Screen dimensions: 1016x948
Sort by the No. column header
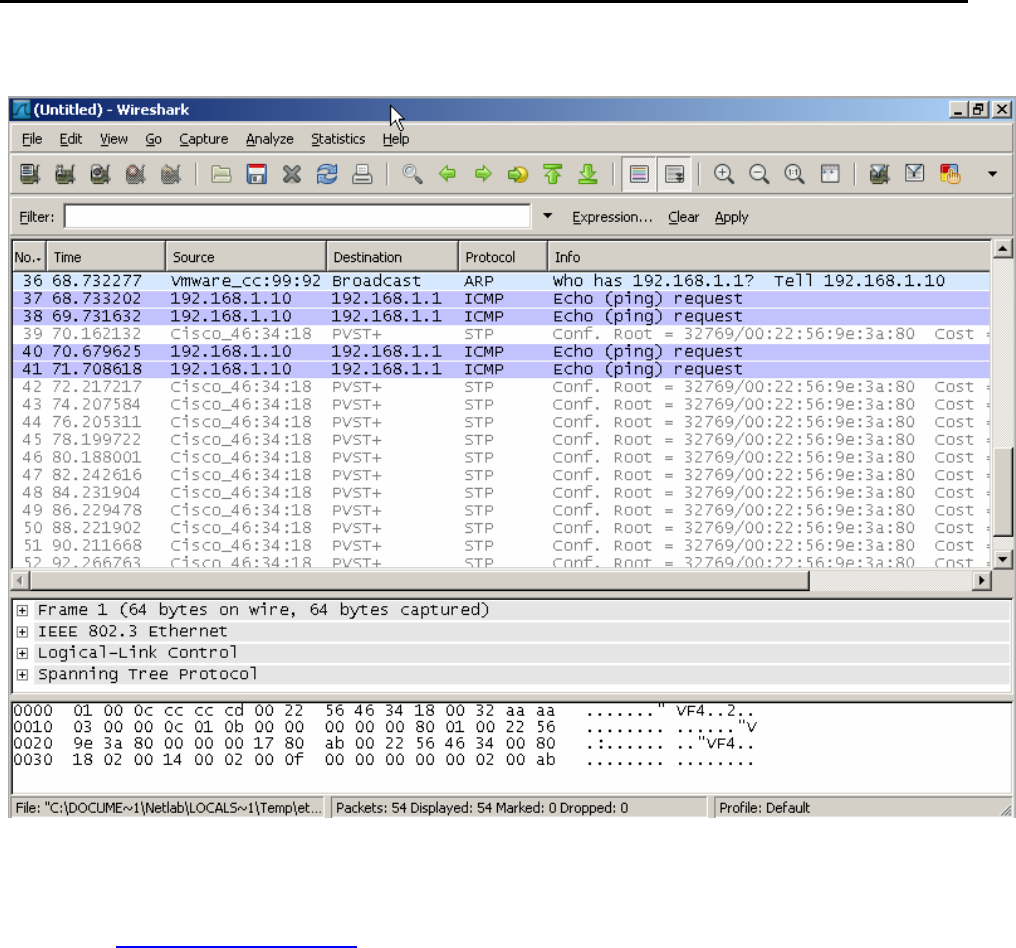pos(29,257)
